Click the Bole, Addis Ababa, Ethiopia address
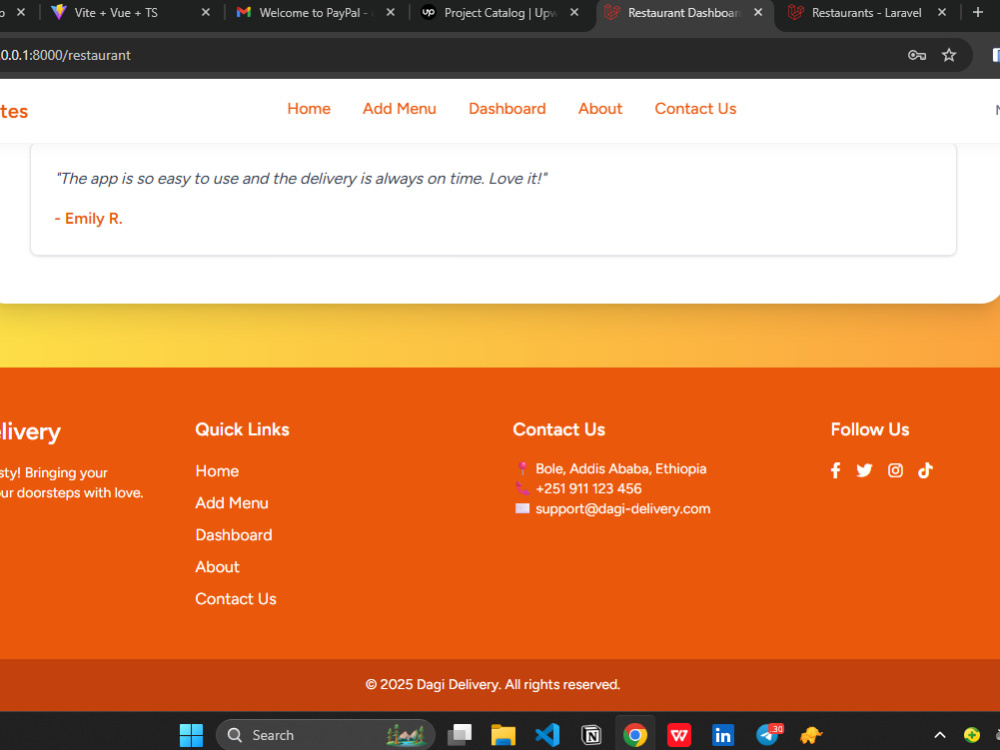This screenshot has height=750, width=1000. pyautogui.click(x=621, y=469)
